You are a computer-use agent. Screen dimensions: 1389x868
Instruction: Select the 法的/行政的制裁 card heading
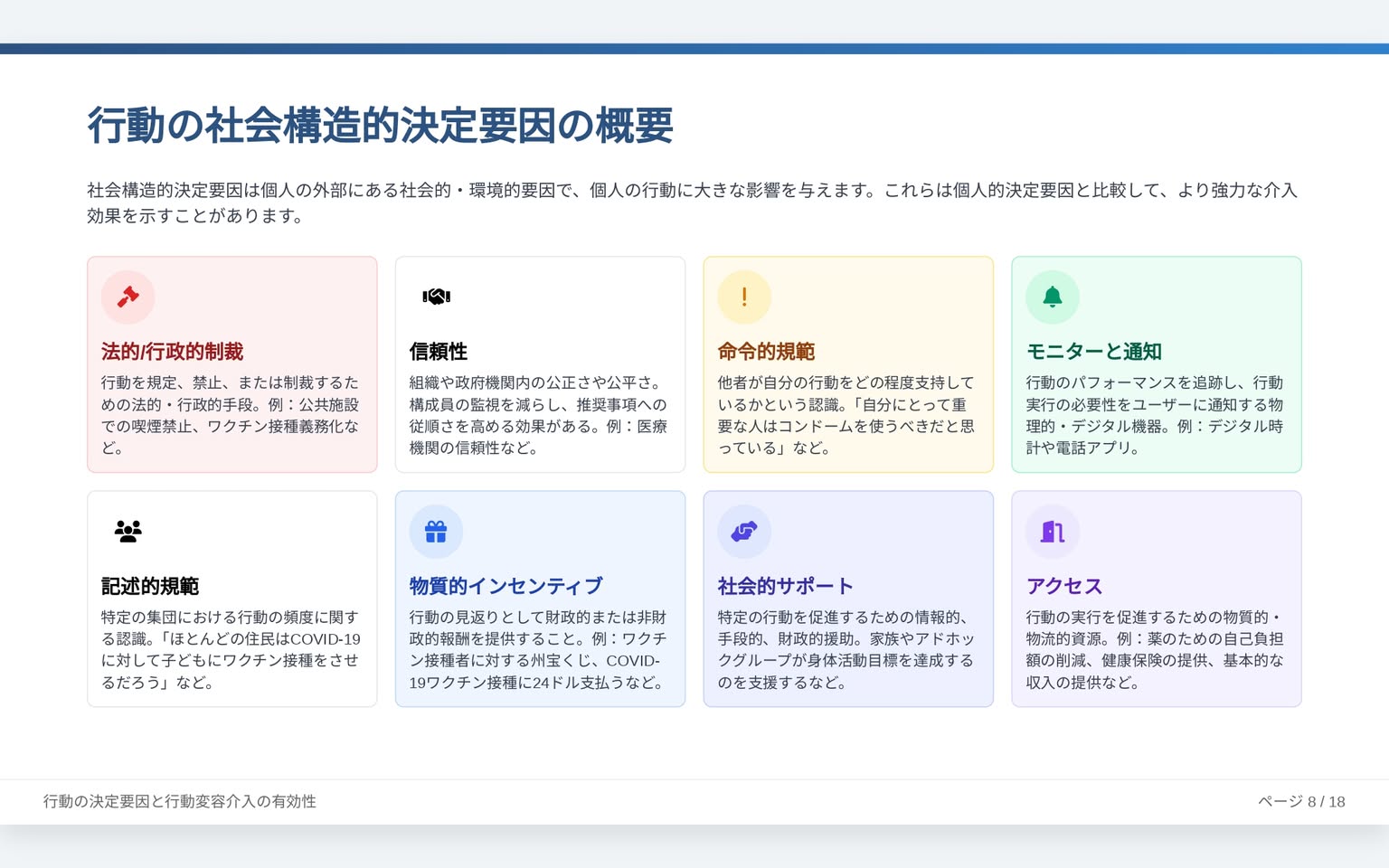coord(172,352)
